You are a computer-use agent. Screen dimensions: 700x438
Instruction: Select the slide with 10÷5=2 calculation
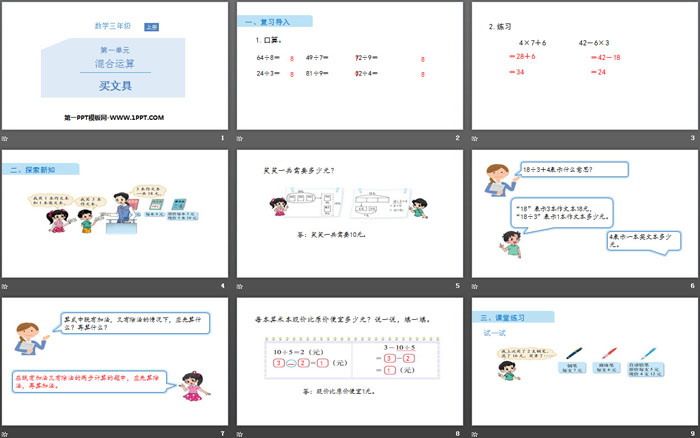[349, 361]
